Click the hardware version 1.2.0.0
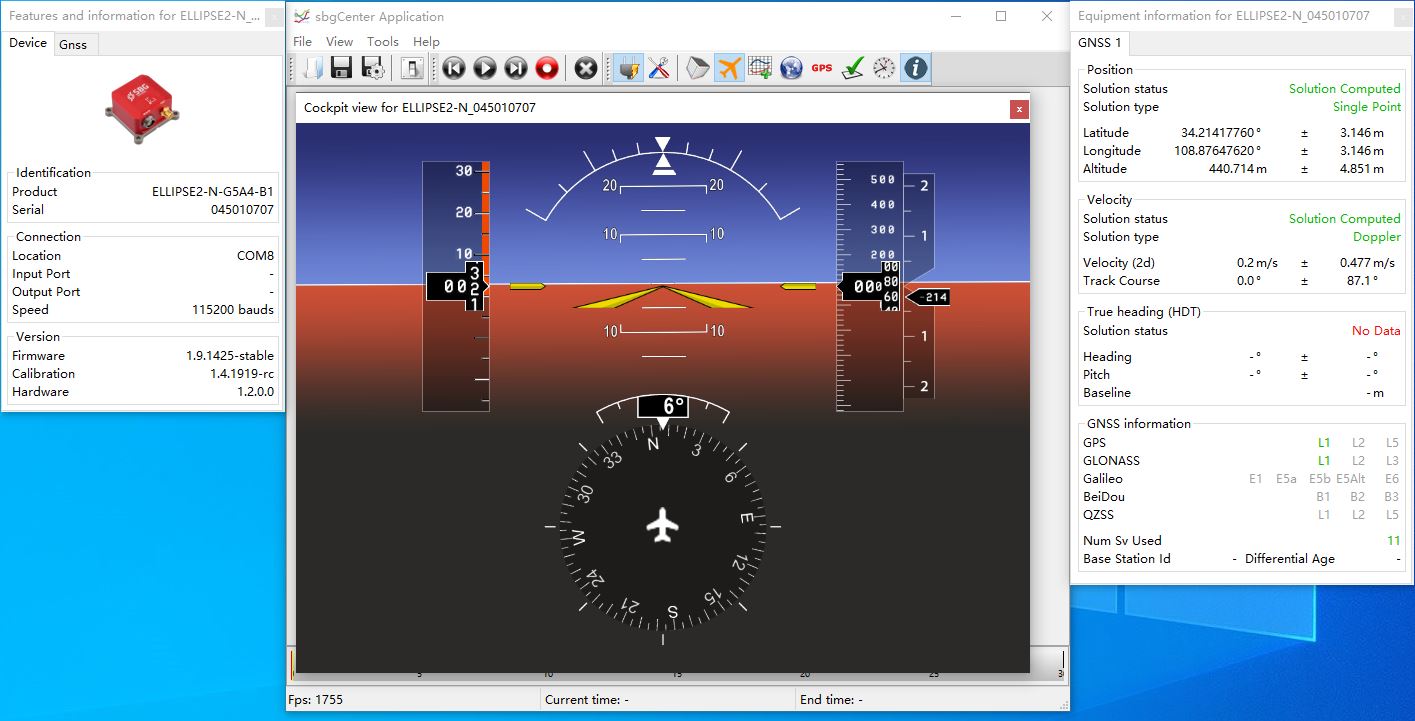This screenshot has height=721, width=1415. point(255,392)
